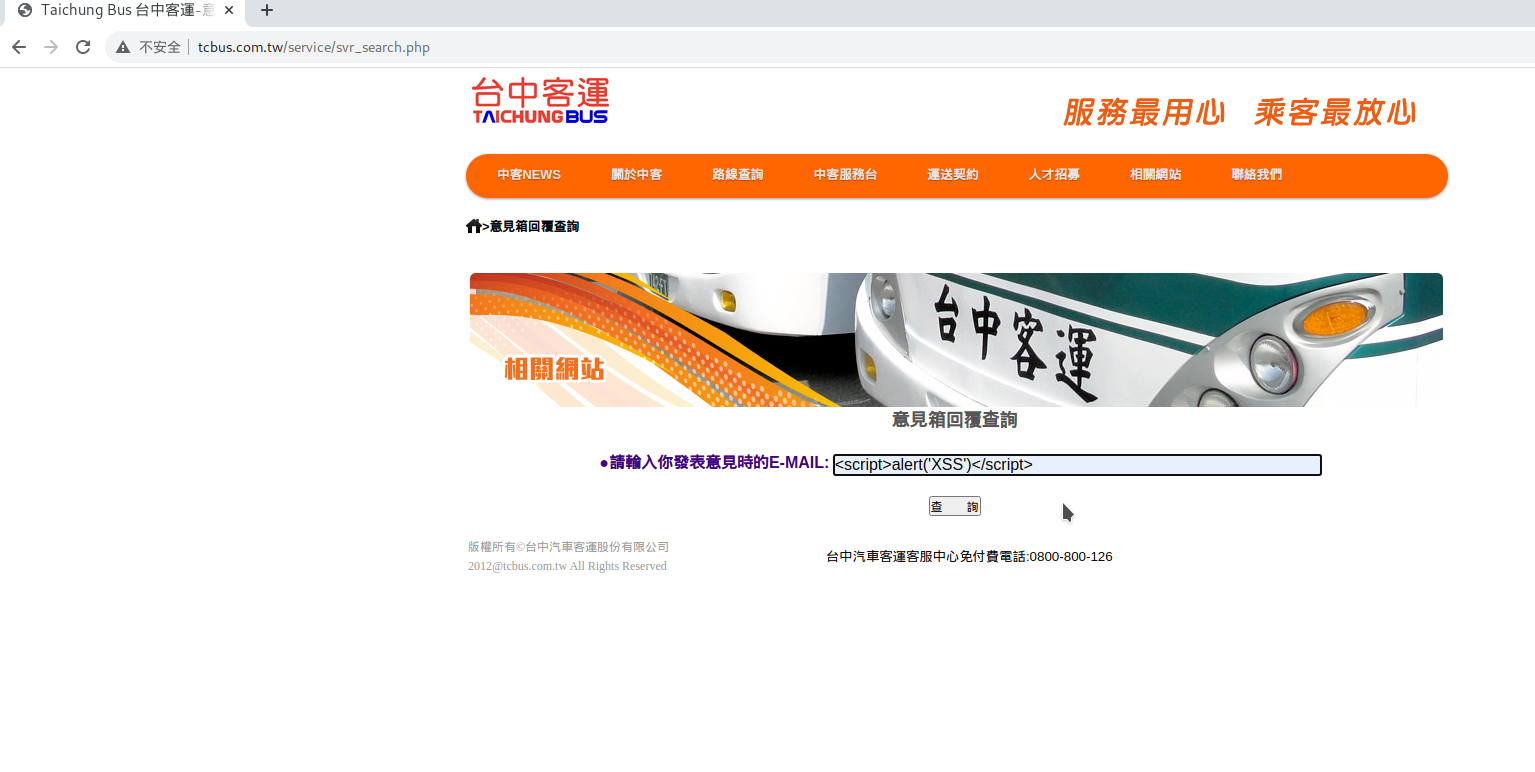
Task: Click the 2012@tcbus.com.tw All Rights Reserved text
Action: pyautogui.click(x=567, y=566)
